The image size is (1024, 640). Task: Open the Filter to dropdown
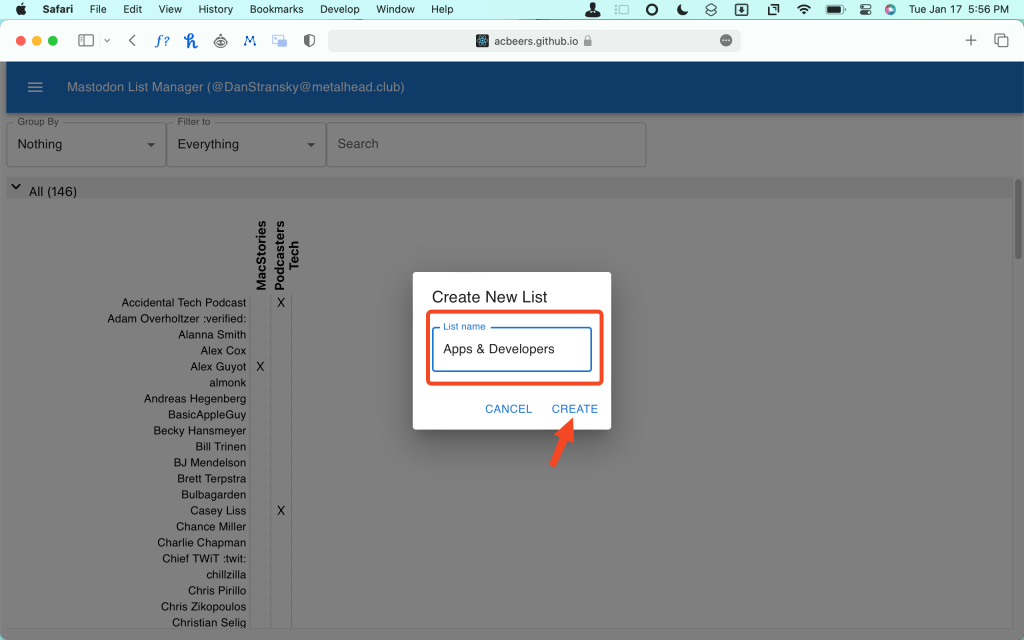(245, 144)
